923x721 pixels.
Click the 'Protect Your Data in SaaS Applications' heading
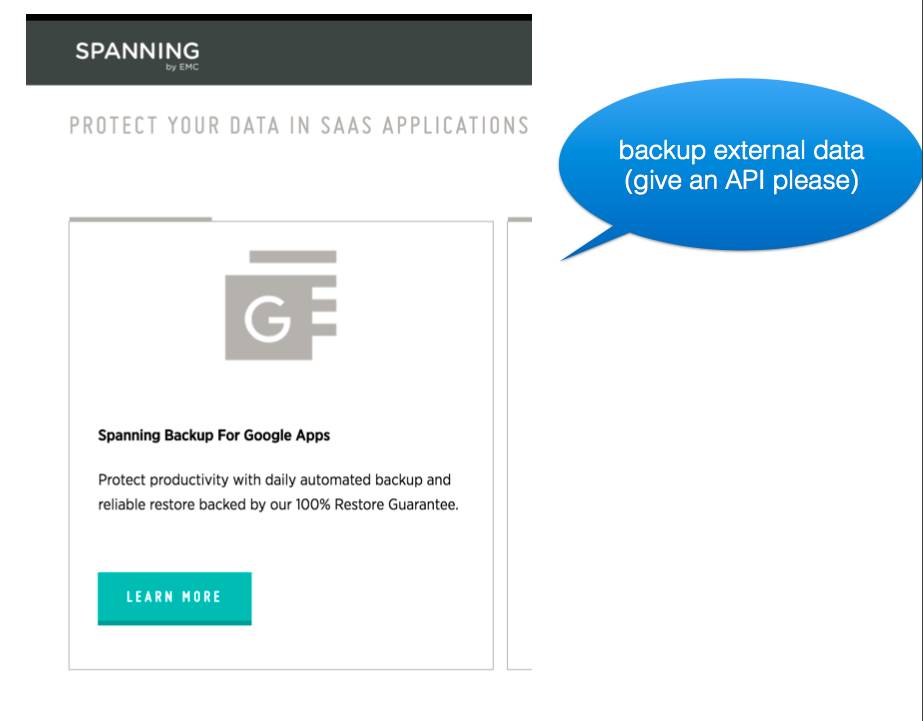click(299, 125)
